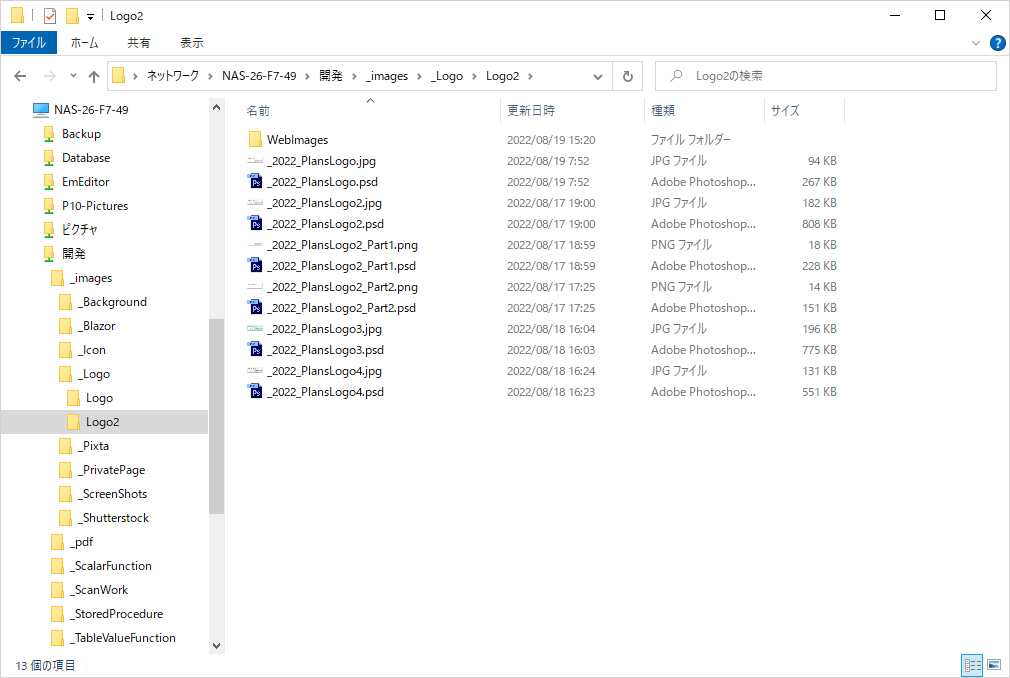Open the ファイル menu tab
The image size is (1010, 678).
[28, 43]
